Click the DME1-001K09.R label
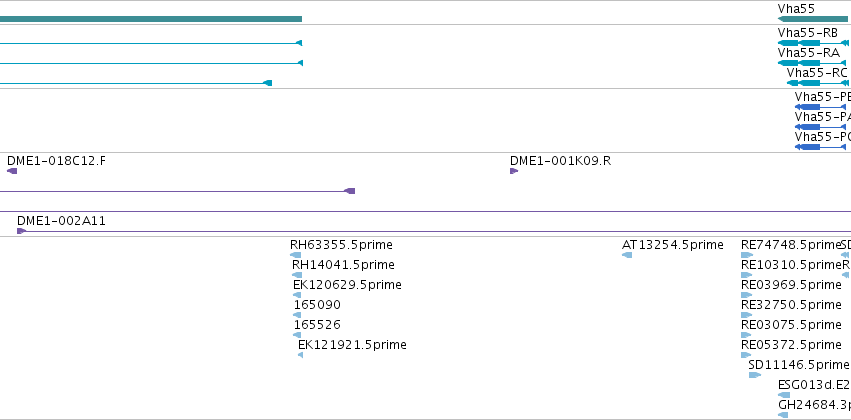Viewport: 851px width, 420px height. coord(560,161)
